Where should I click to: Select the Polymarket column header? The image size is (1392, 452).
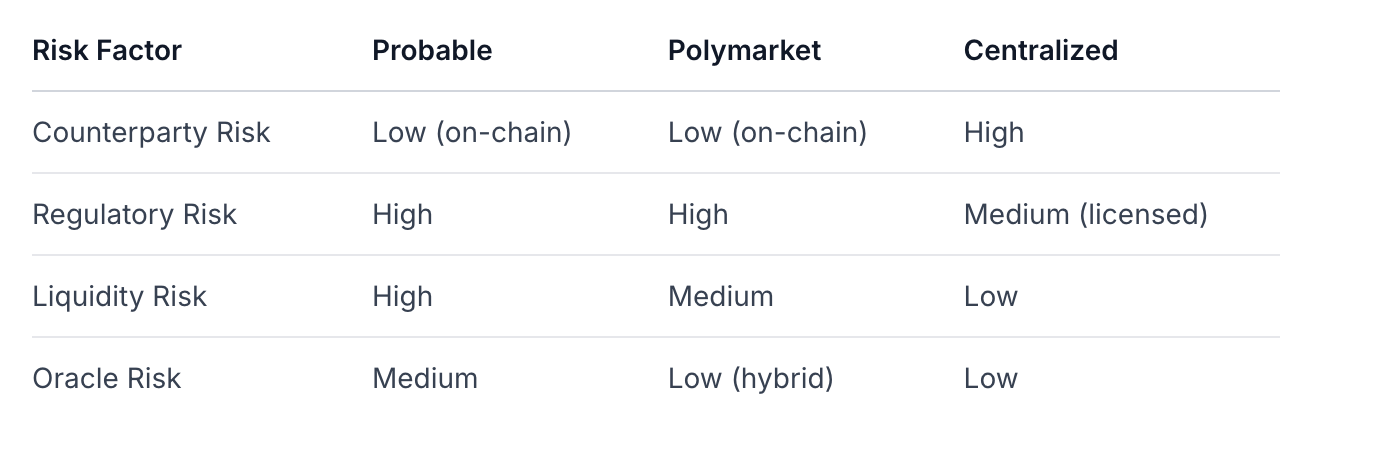point(744,51)
